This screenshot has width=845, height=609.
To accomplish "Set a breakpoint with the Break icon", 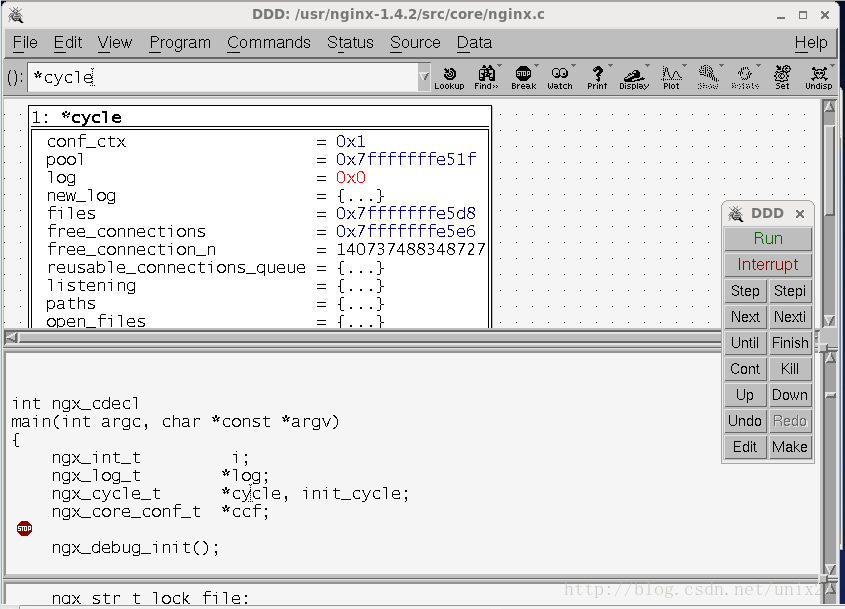I will tap(523, 78).
